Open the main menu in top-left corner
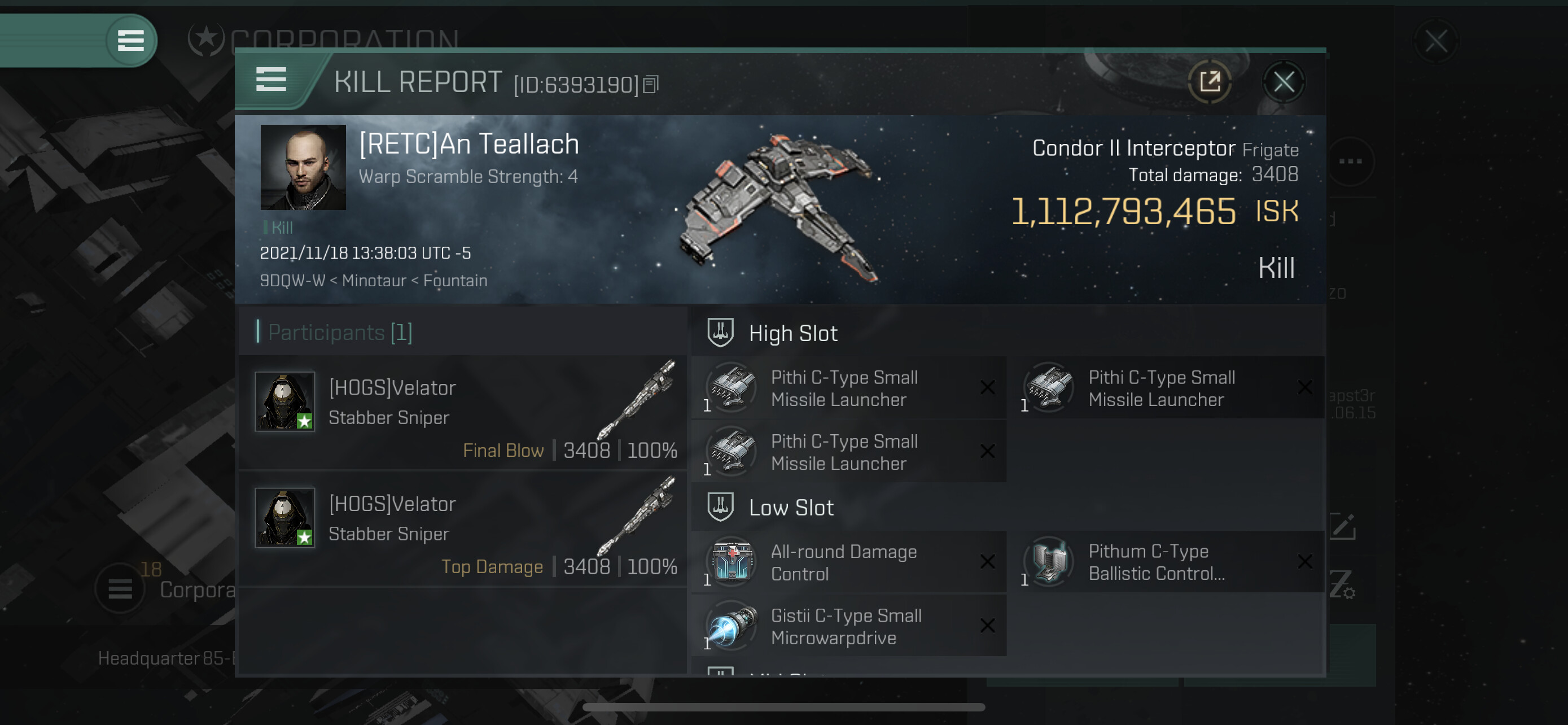Viewport: 1568px width, 725px height. (x=130, y=41)
